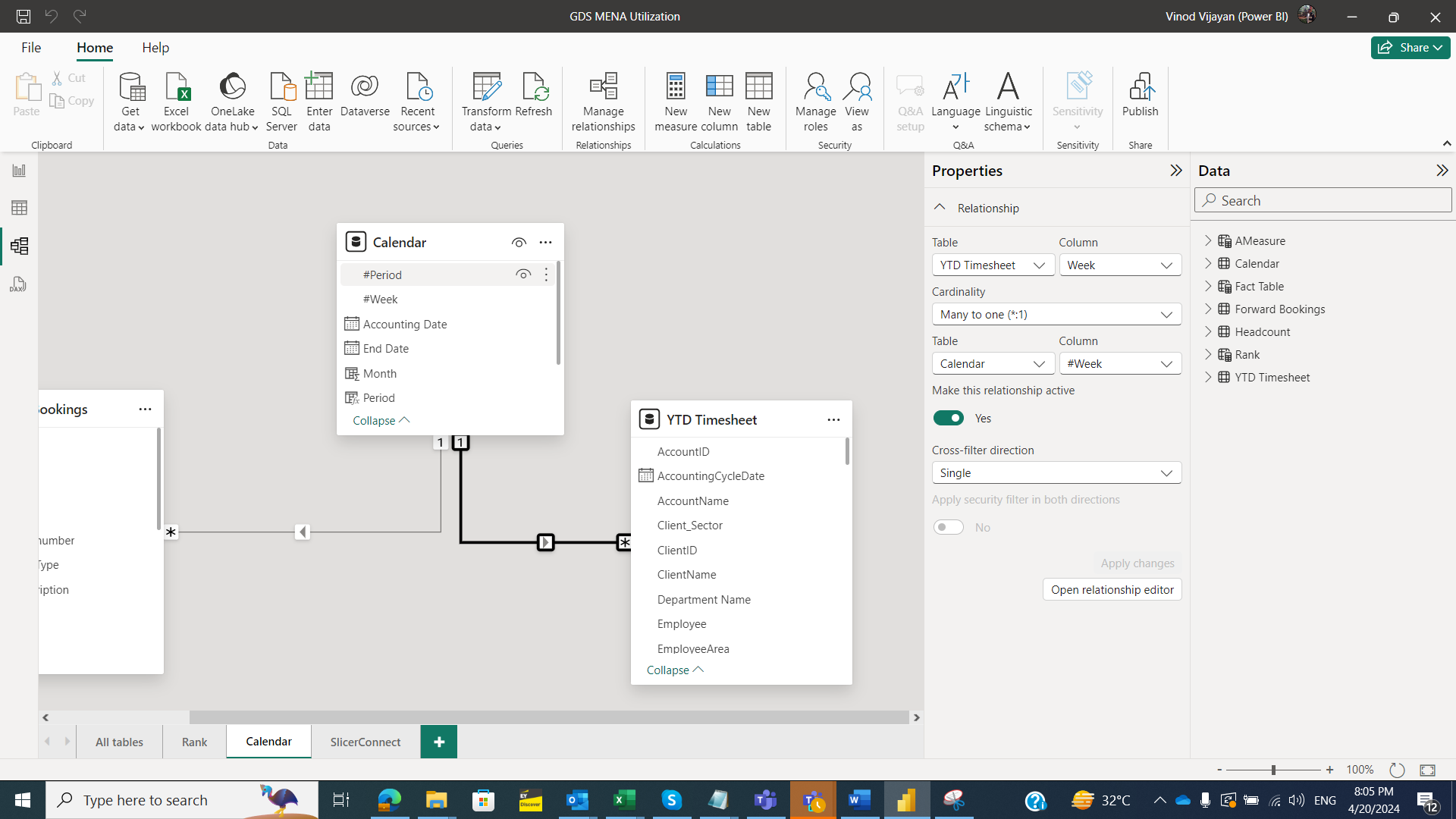
Task: Click the Data pane Search field
Action: click(1323, 200)
